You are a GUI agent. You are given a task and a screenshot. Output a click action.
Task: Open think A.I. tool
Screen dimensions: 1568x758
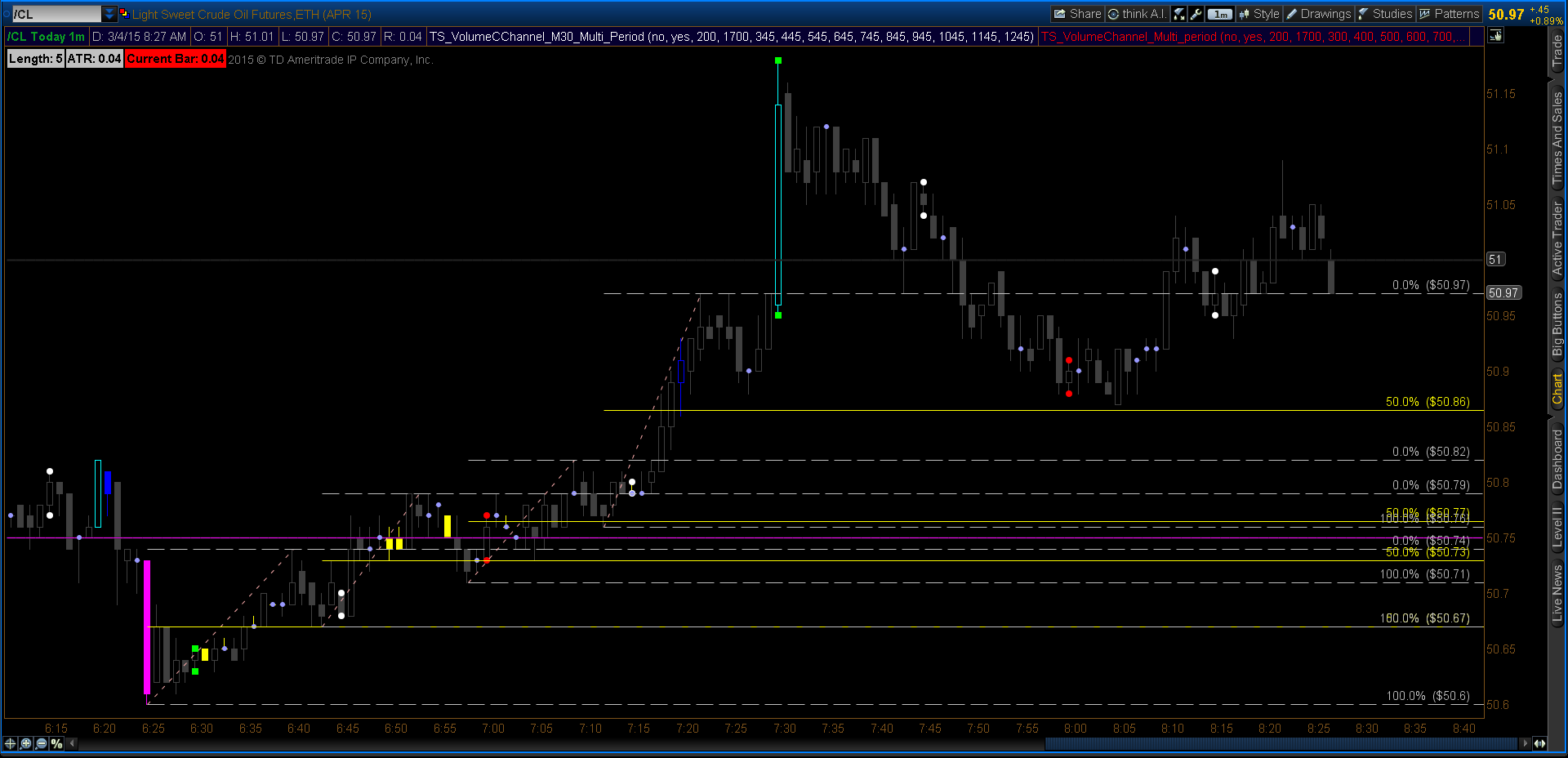coord(1138,14)
